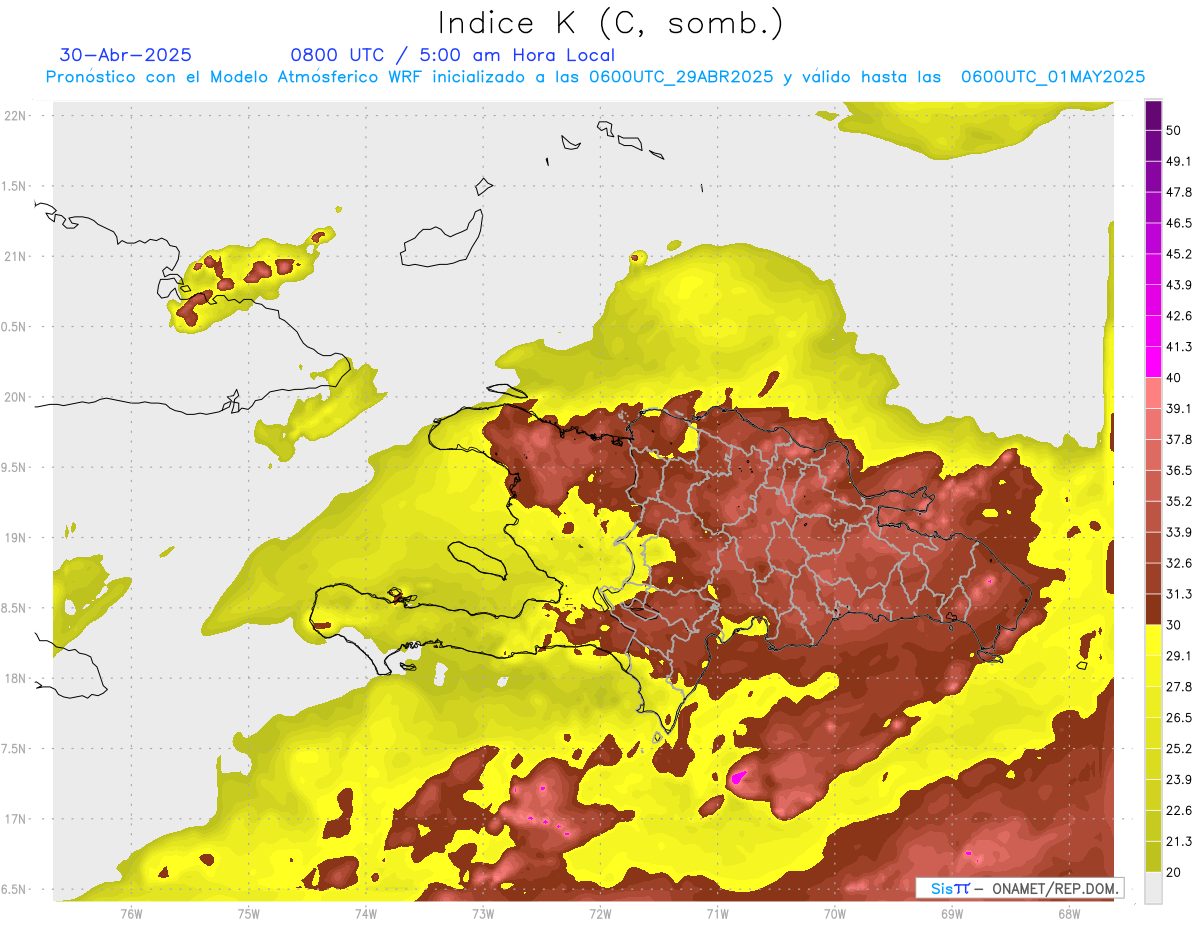Click the "47.8" legend value
The image size is (1200, 927).
1178,192
